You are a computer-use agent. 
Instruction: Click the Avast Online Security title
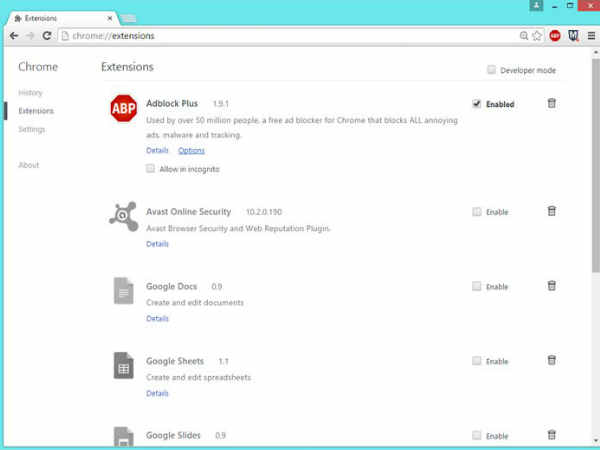click(x=189, y=212)
